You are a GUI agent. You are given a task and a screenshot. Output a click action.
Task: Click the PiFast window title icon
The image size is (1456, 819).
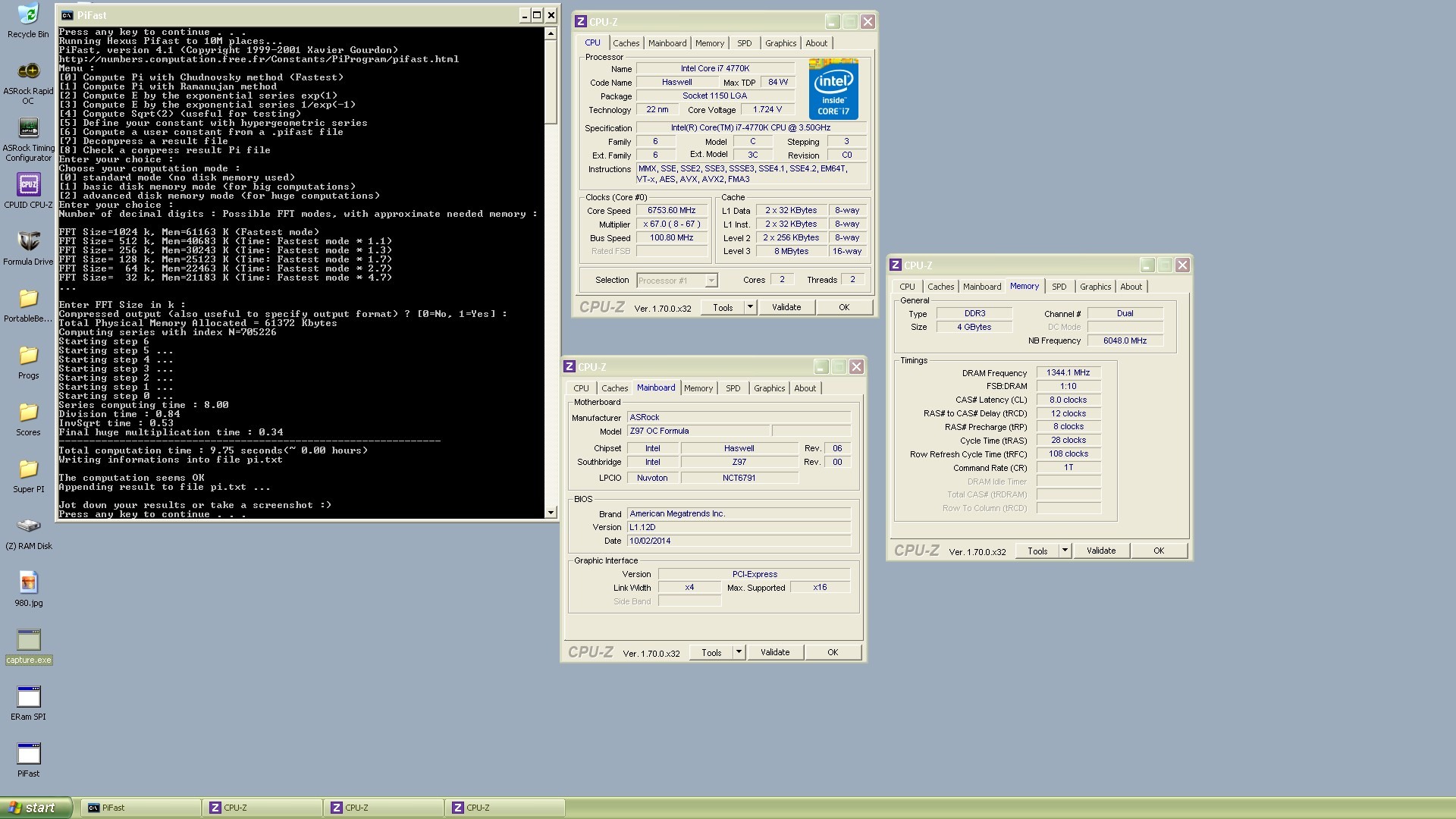pyautogui.click(x=67, y=15)
